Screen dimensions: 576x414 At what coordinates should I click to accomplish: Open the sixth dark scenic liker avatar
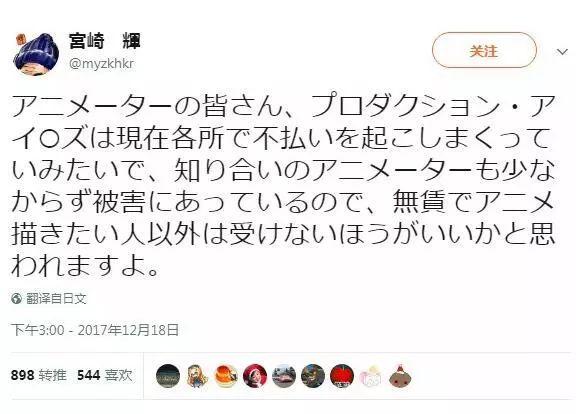pyautogui.click(x=313, y=376)
